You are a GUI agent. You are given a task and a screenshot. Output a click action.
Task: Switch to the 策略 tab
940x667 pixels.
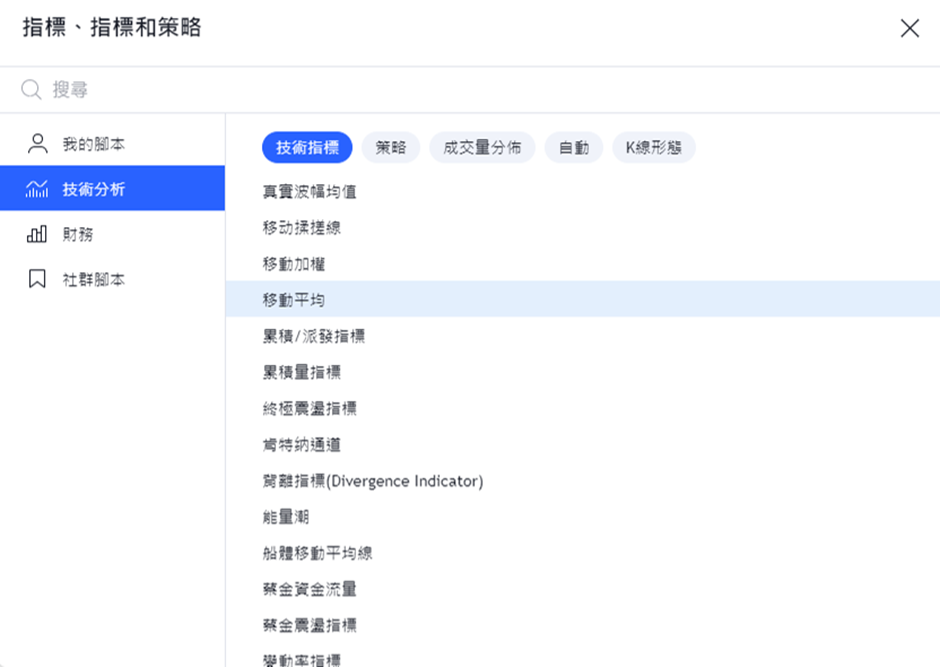point(391,147)
